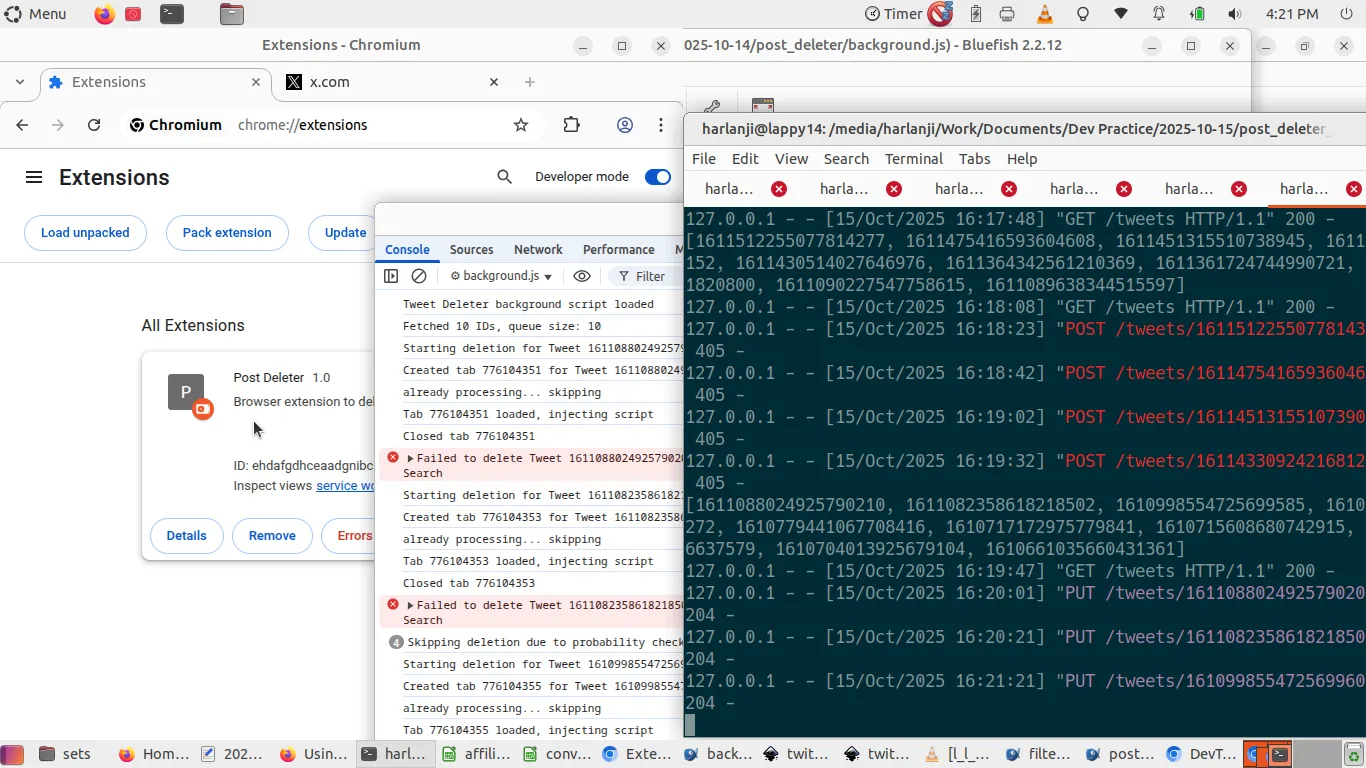Bookmark this page with the star icon
Image resolution: width=1366 pixels, height=768 pixels.
point(520,125)
